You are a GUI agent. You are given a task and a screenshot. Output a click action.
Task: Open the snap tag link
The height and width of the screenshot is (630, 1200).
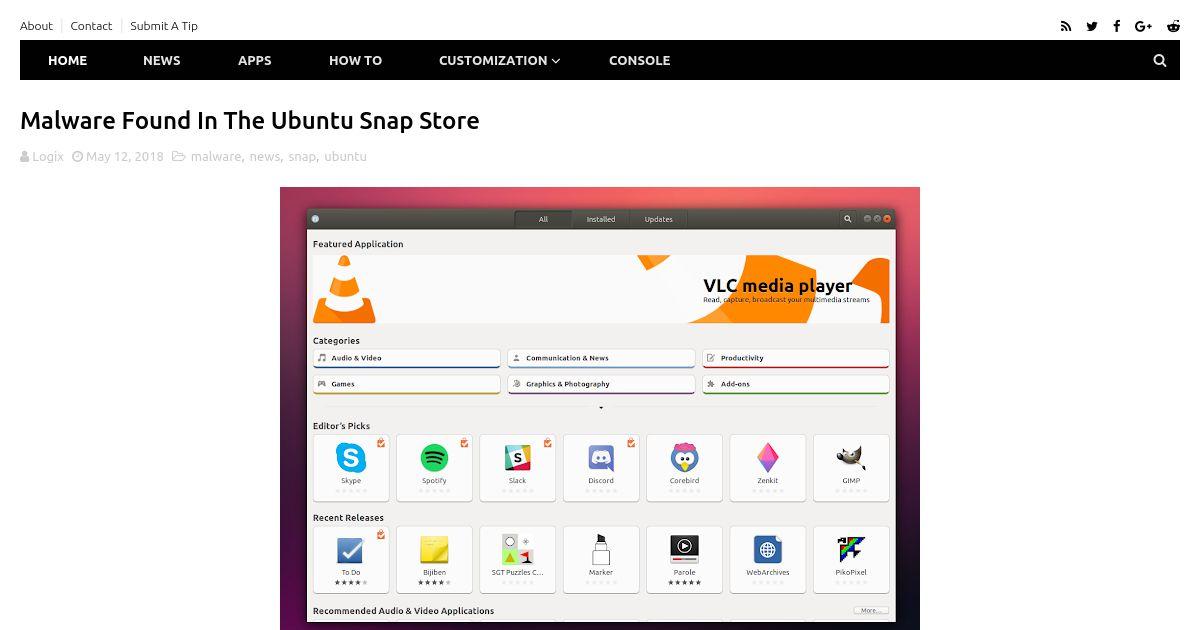(x=302, y=156)
